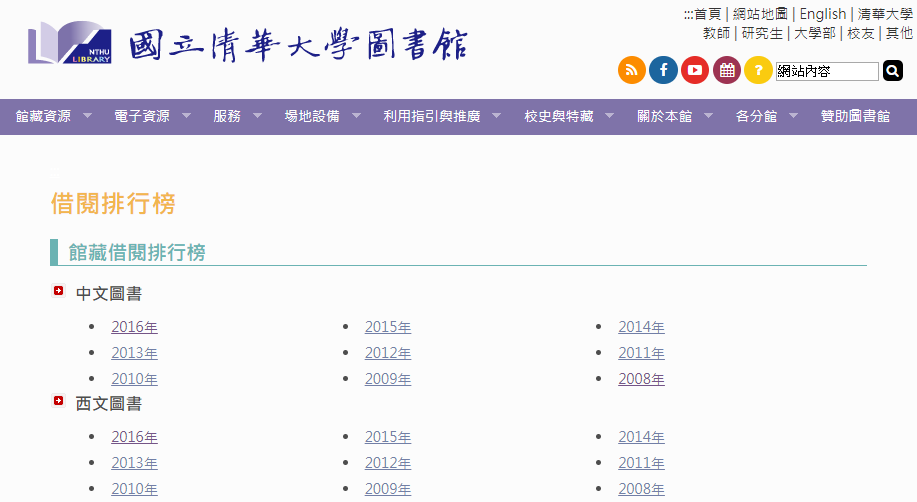Viewport: 917px width, 502px height.
Task: Open 2009年 under 西文圖書
Action: point(388,489)
